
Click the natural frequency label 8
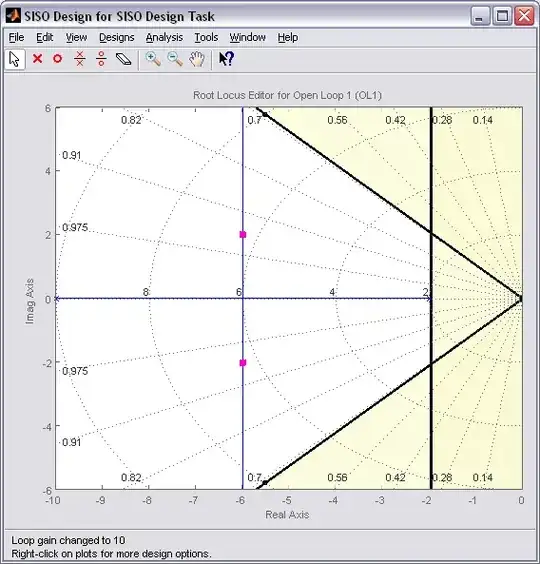coord(146,292)
